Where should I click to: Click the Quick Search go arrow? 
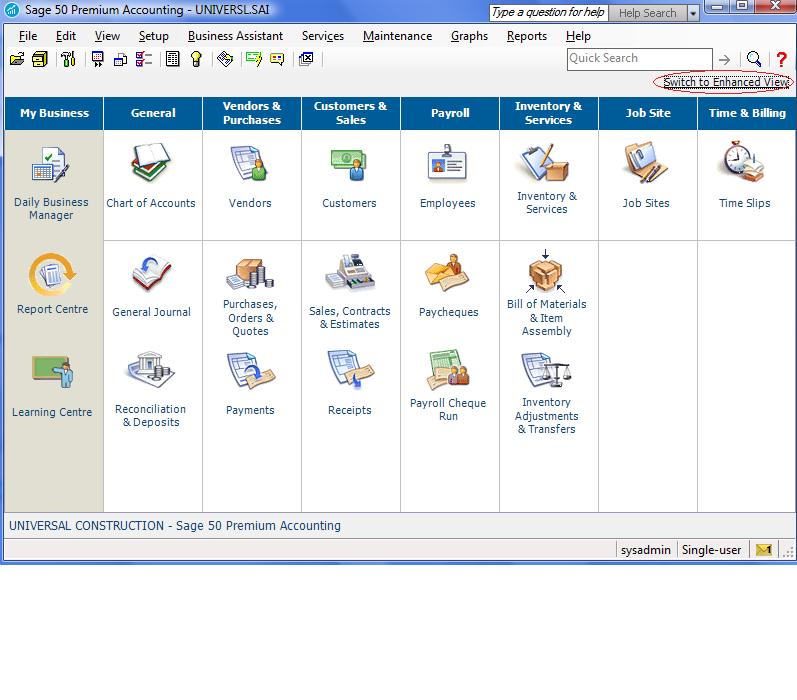click(x=724, y=60)
